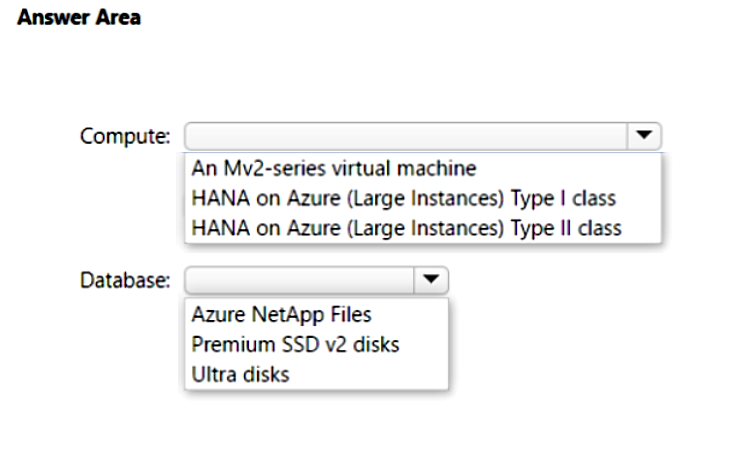Click the Answer Area heading
The image size is (732, 458).
79,18
